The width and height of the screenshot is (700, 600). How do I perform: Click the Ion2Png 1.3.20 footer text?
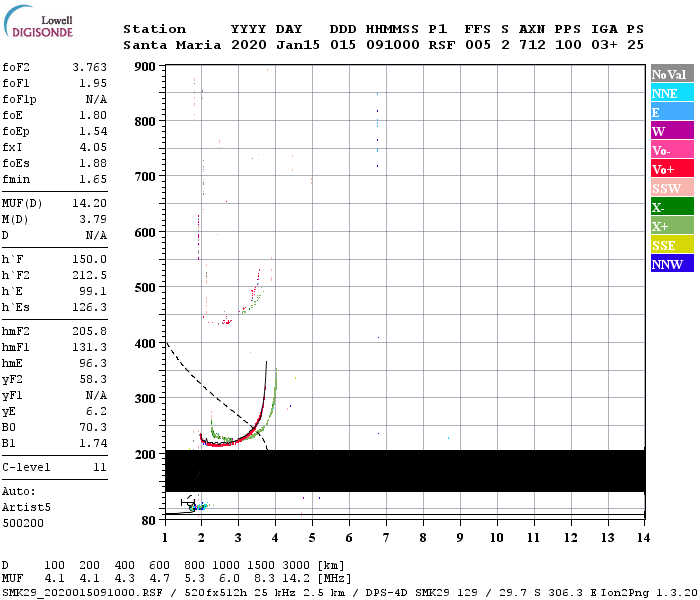coord(650,593)
